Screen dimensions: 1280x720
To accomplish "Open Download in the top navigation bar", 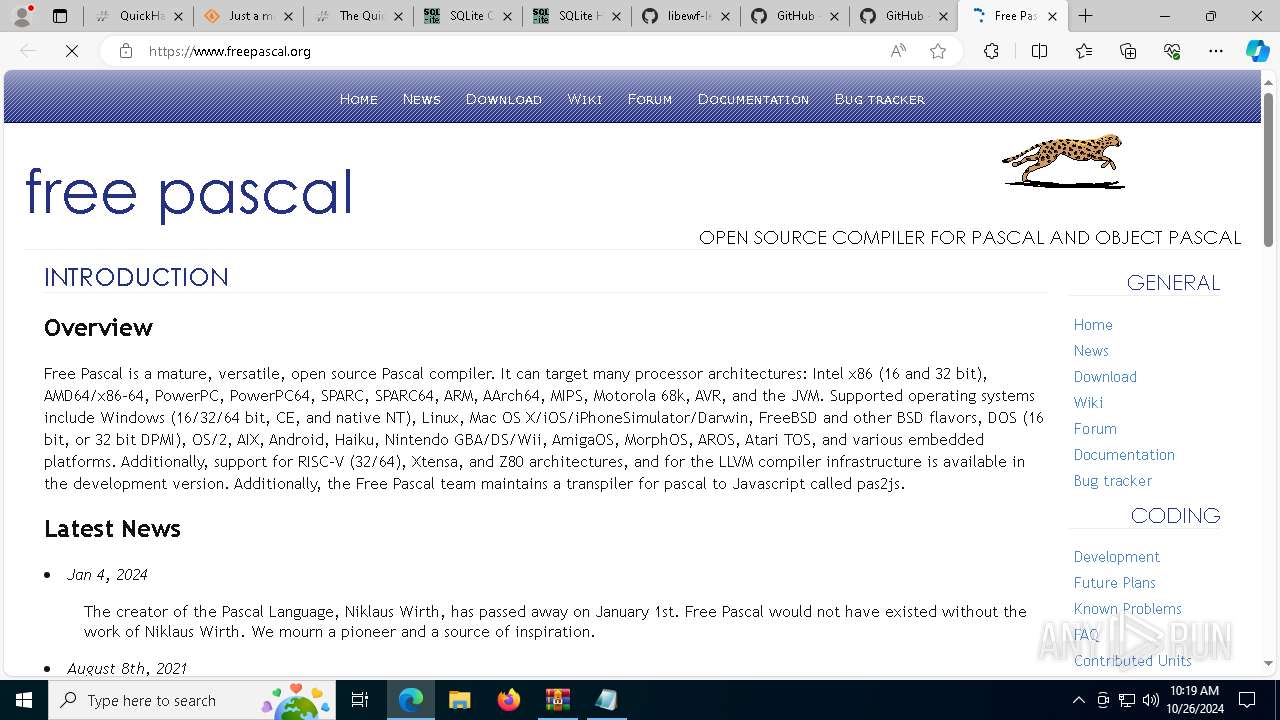I will [x=504, y=99].
